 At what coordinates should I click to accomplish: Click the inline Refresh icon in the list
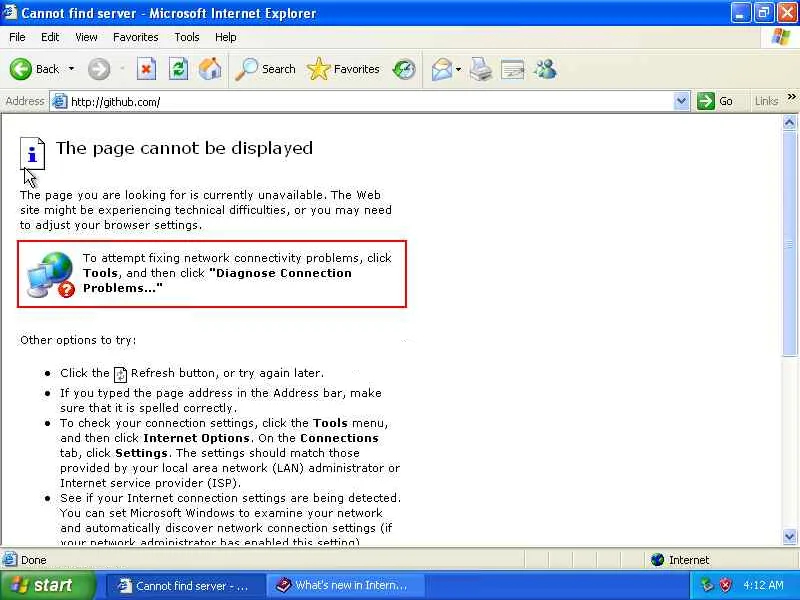[x=120, y=374]
